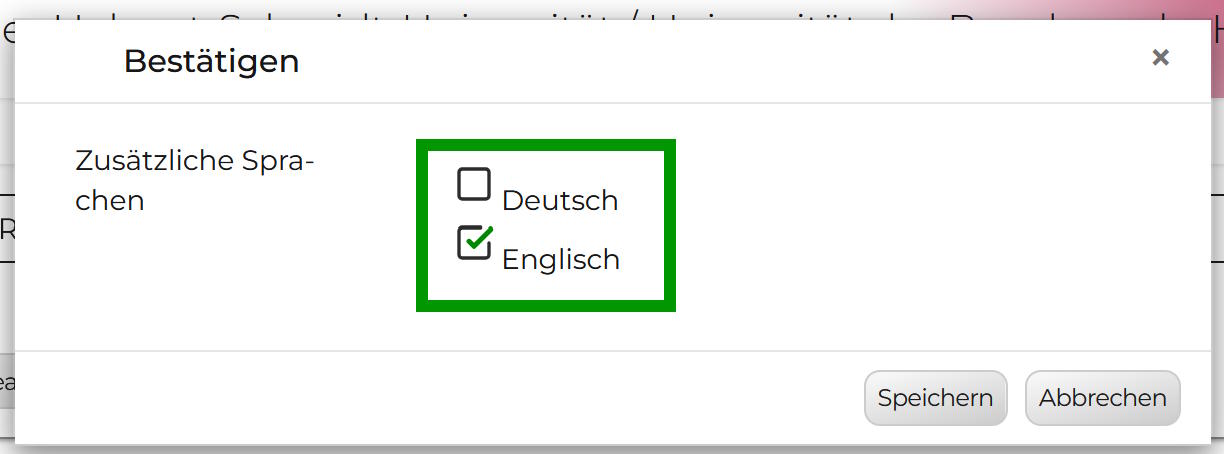Click the Deutsch label text
The width and height of the screenshot is (1224, 454).
pos(560,201)
